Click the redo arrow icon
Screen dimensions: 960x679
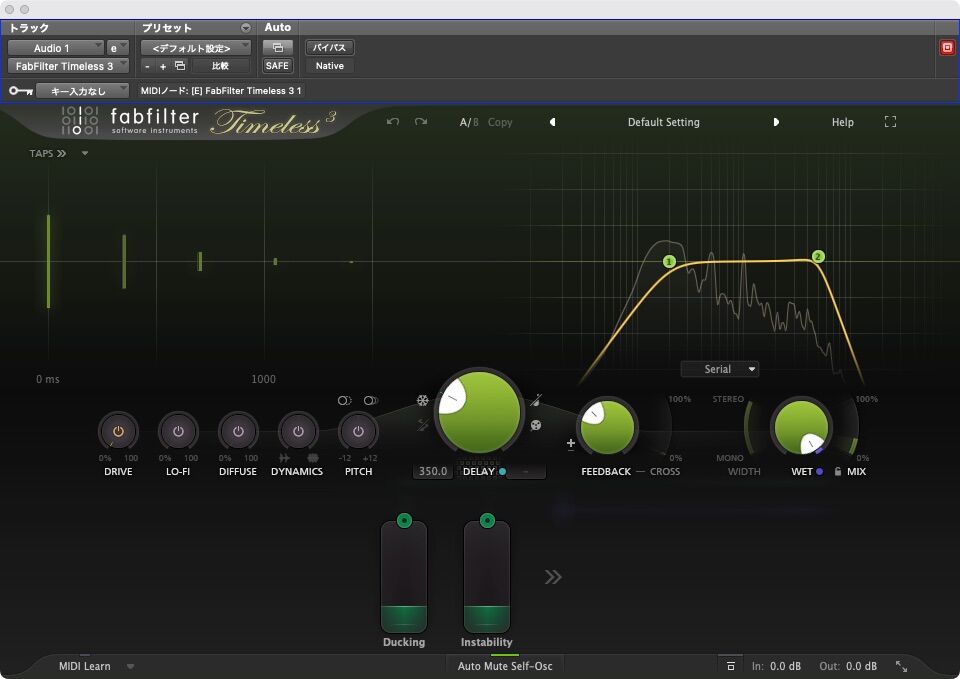coord(421,122)
